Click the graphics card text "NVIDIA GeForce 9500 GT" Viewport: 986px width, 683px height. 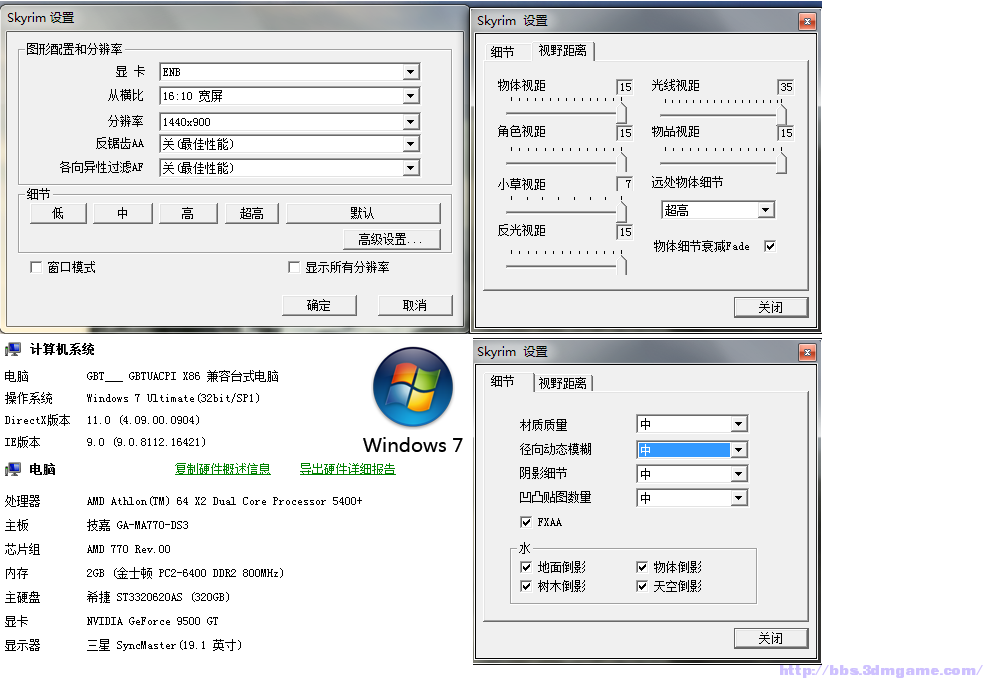click(x=152, y=621)
